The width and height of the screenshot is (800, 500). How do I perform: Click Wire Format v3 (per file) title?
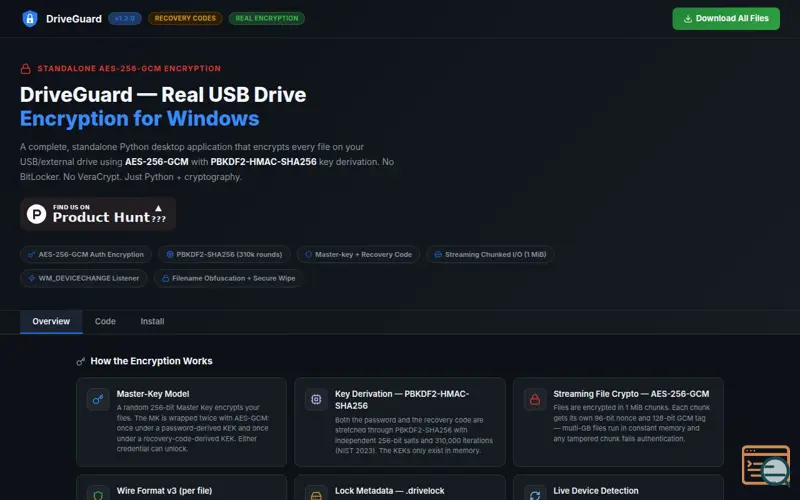pyautogui.click(x=164, y=491)
